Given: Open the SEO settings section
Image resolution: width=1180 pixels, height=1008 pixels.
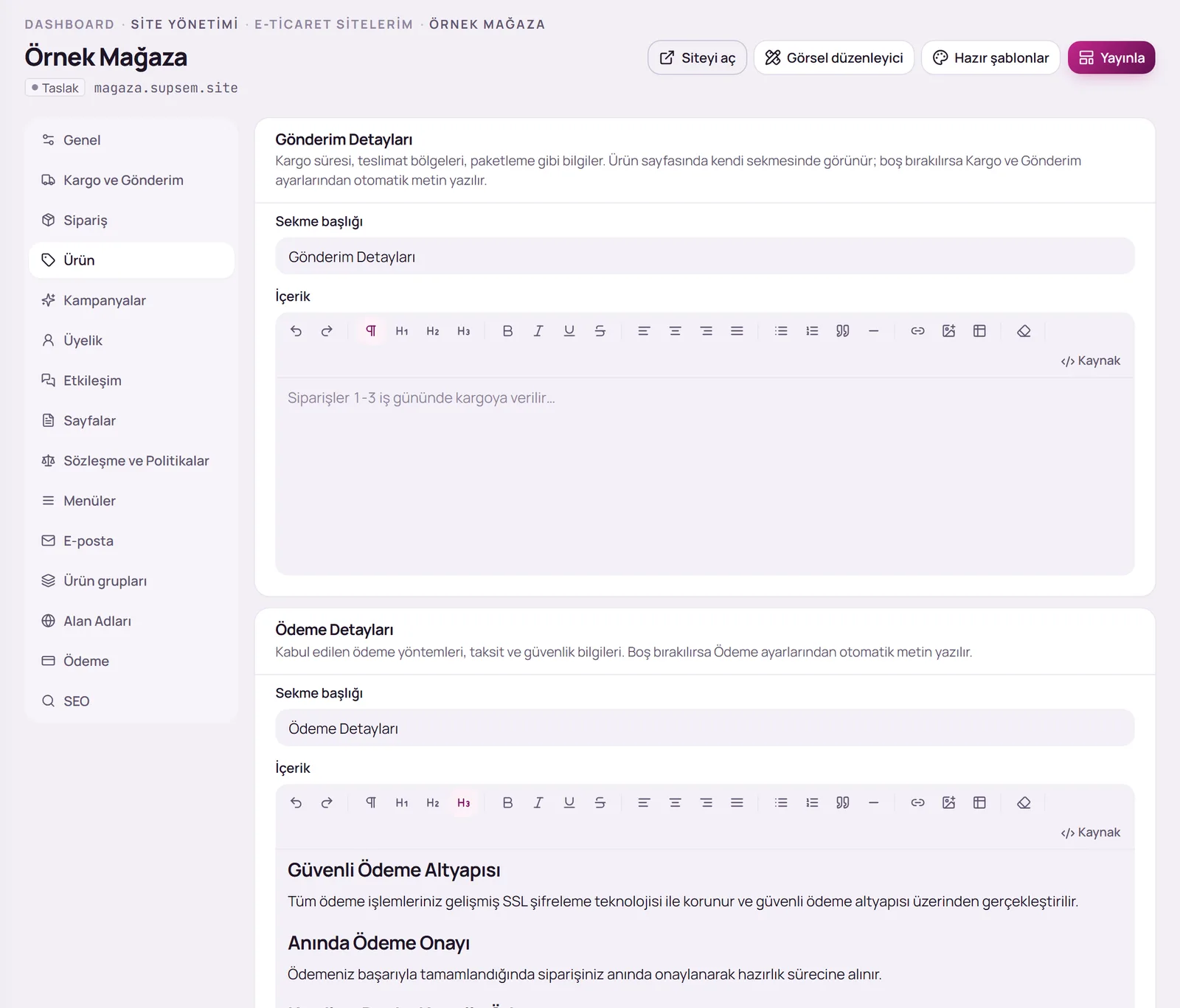Looking at the screenshot, I should (x=131, y=701).
